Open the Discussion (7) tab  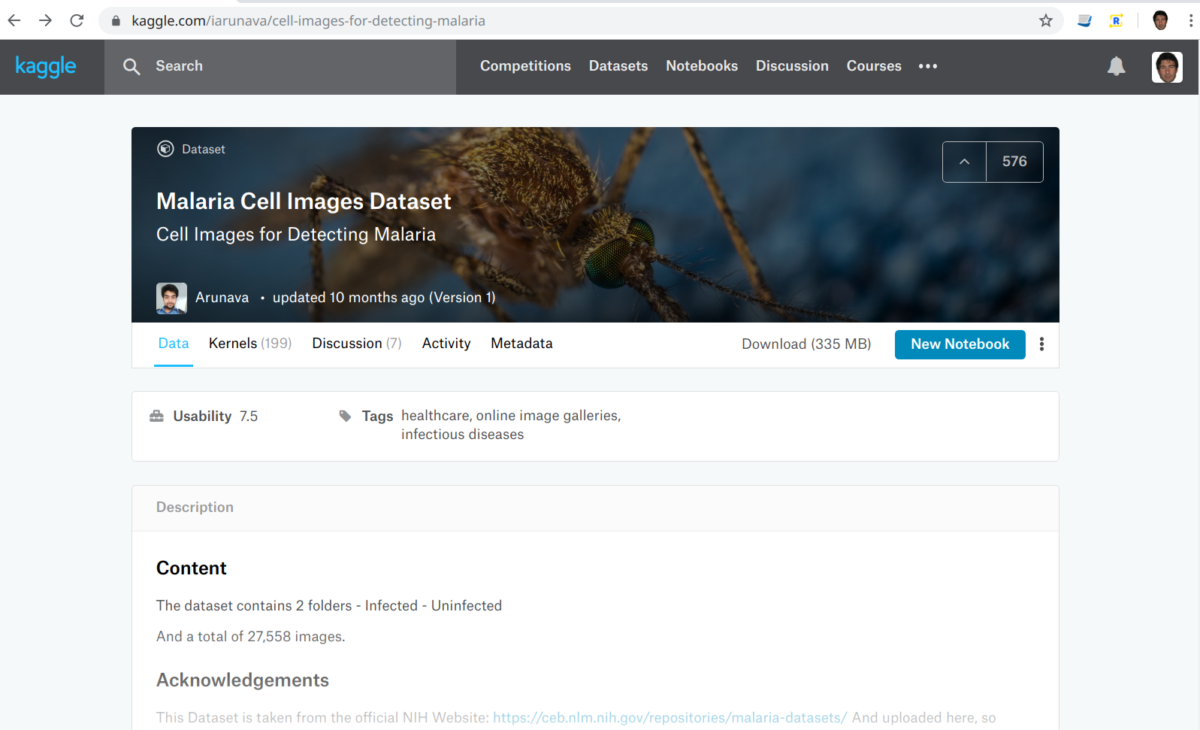point(356,343)
